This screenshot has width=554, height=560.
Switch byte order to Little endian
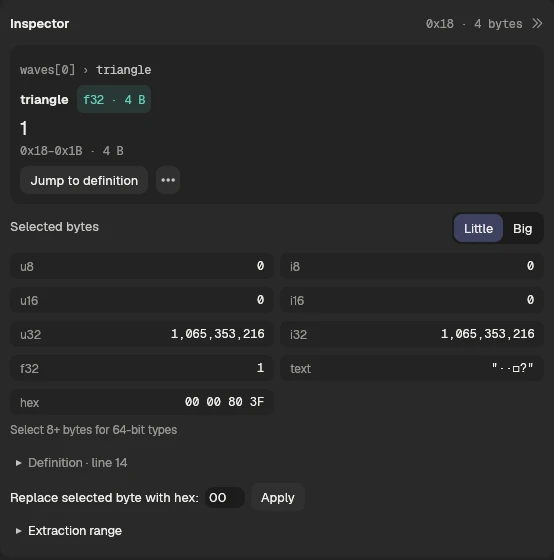coord(478,228)
